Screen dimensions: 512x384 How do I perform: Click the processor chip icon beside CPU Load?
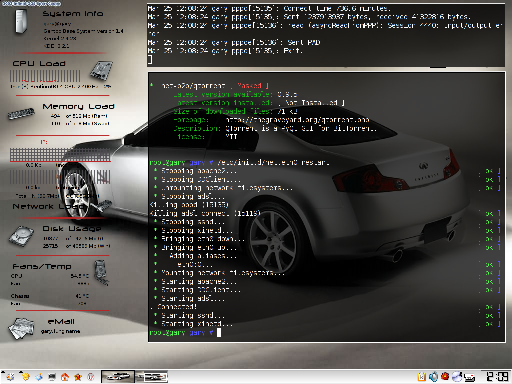[x=101, y=70]
